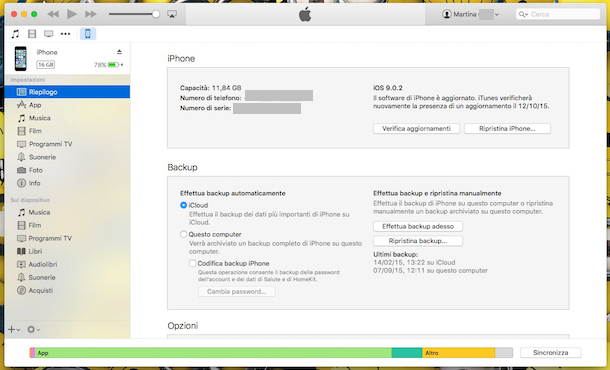The height and width of the screenshot is (370, 610).
Task: Click the yellow Altro storage segment
Action: (x=458, y=353)
